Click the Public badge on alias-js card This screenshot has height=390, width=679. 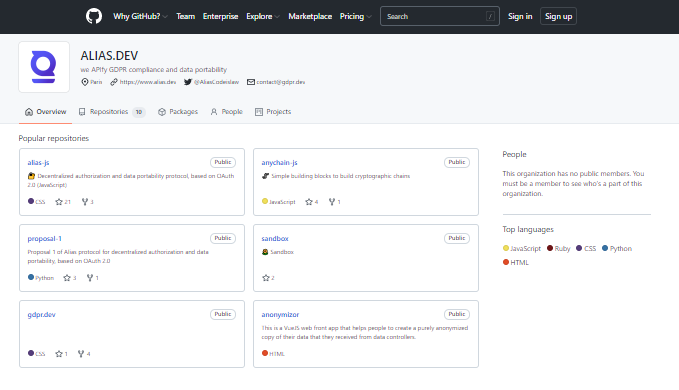[x=223, y=162]
